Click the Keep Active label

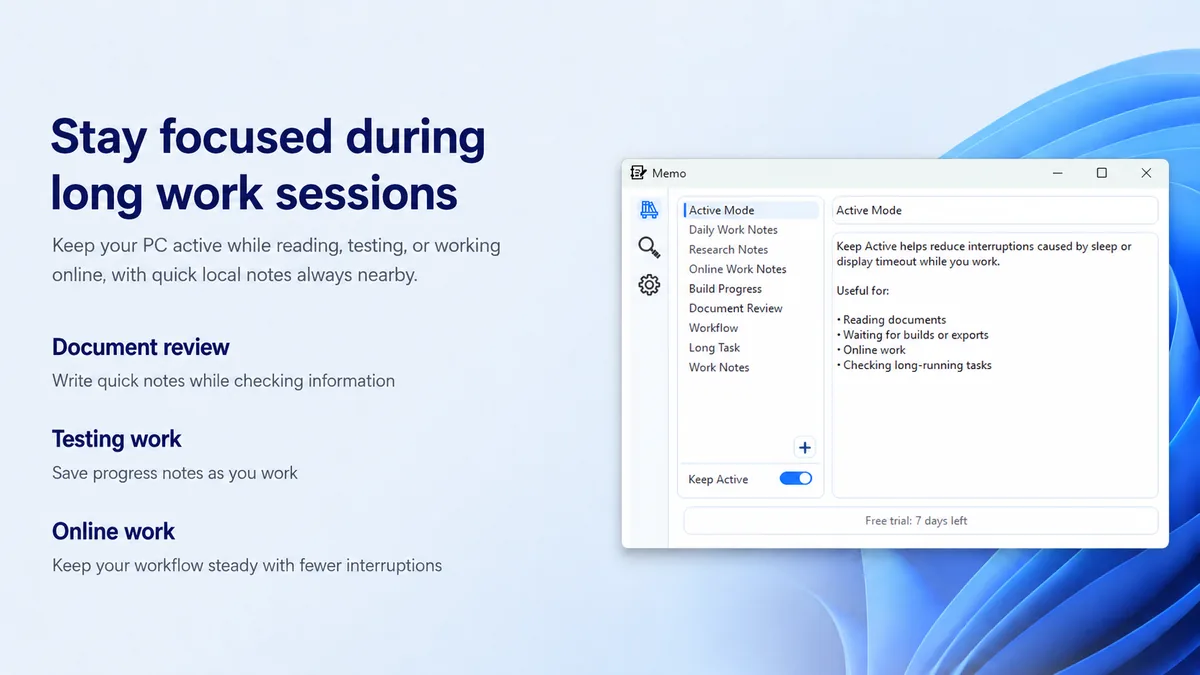pyautogui.click(x=718, y=480)
